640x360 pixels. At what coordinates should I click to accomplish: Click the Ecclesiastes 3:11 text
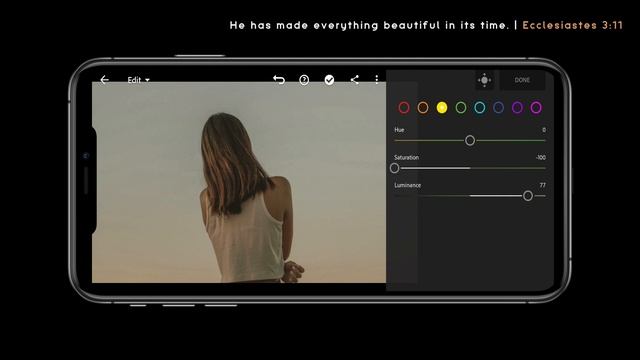(572, 25)
